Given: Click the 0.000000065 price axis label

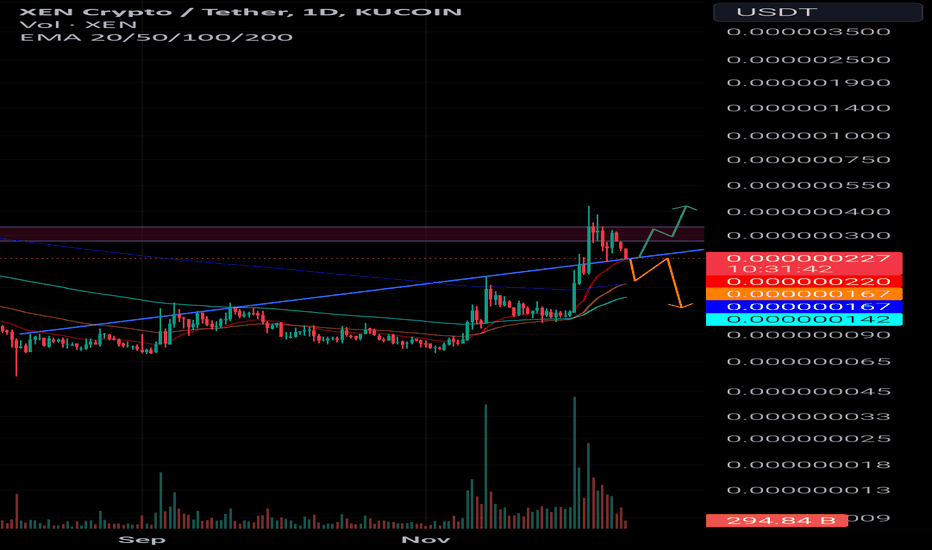Looking at the screenshot, I should click(x=808, y=362).
